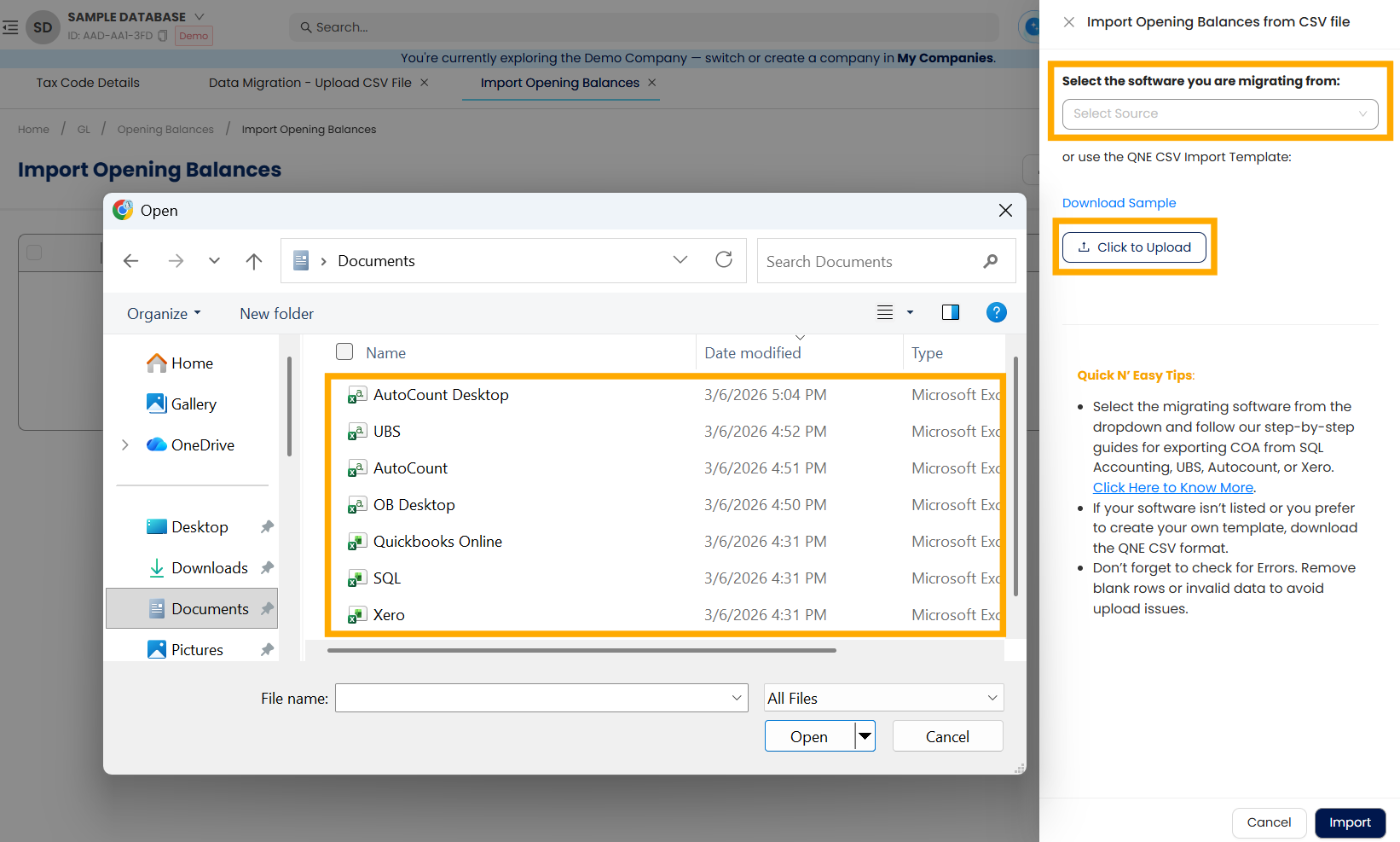The height and width of the screenshot is (842, 1400).
Task: Open recent locations chevron in dialog
Action: coord(214,261)
